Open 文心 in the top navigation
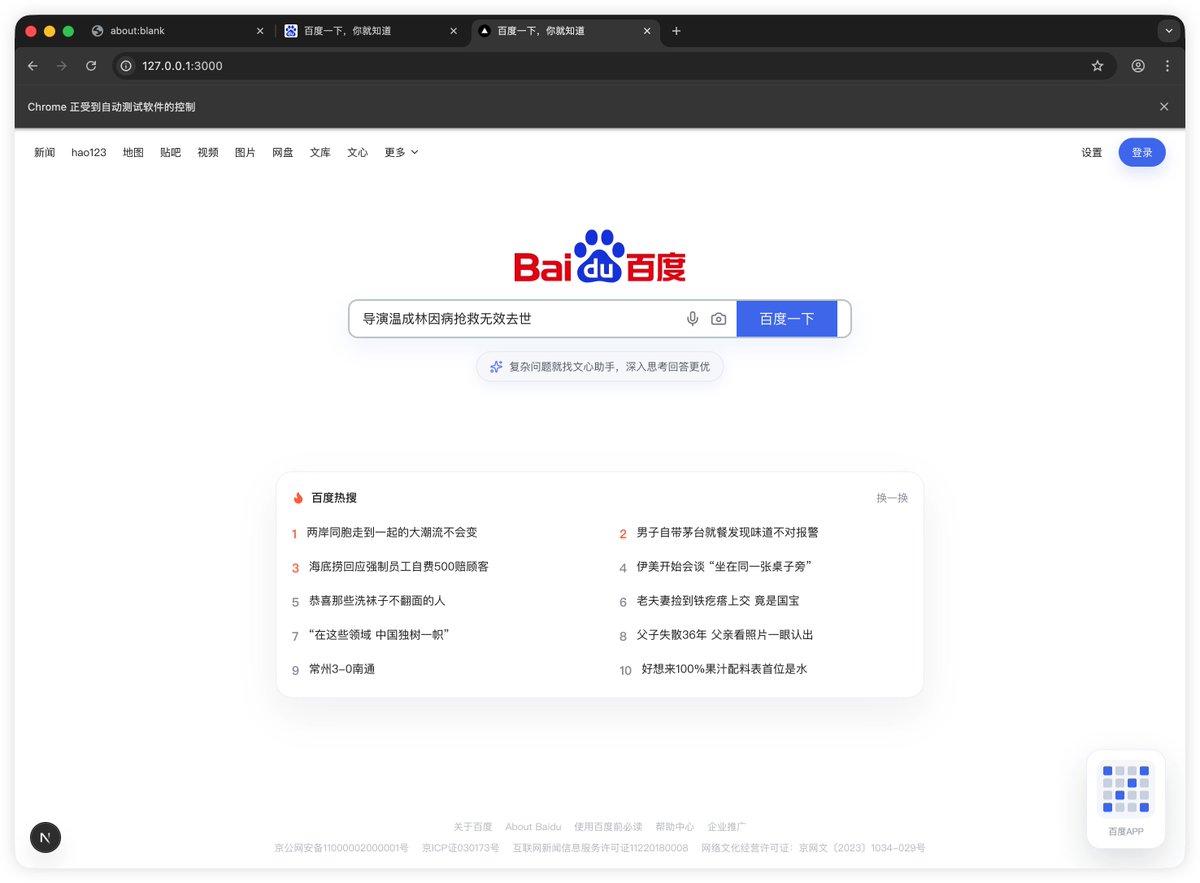Image resolution: width=1200 pixels, height=883 pixels. pos(358,153)
